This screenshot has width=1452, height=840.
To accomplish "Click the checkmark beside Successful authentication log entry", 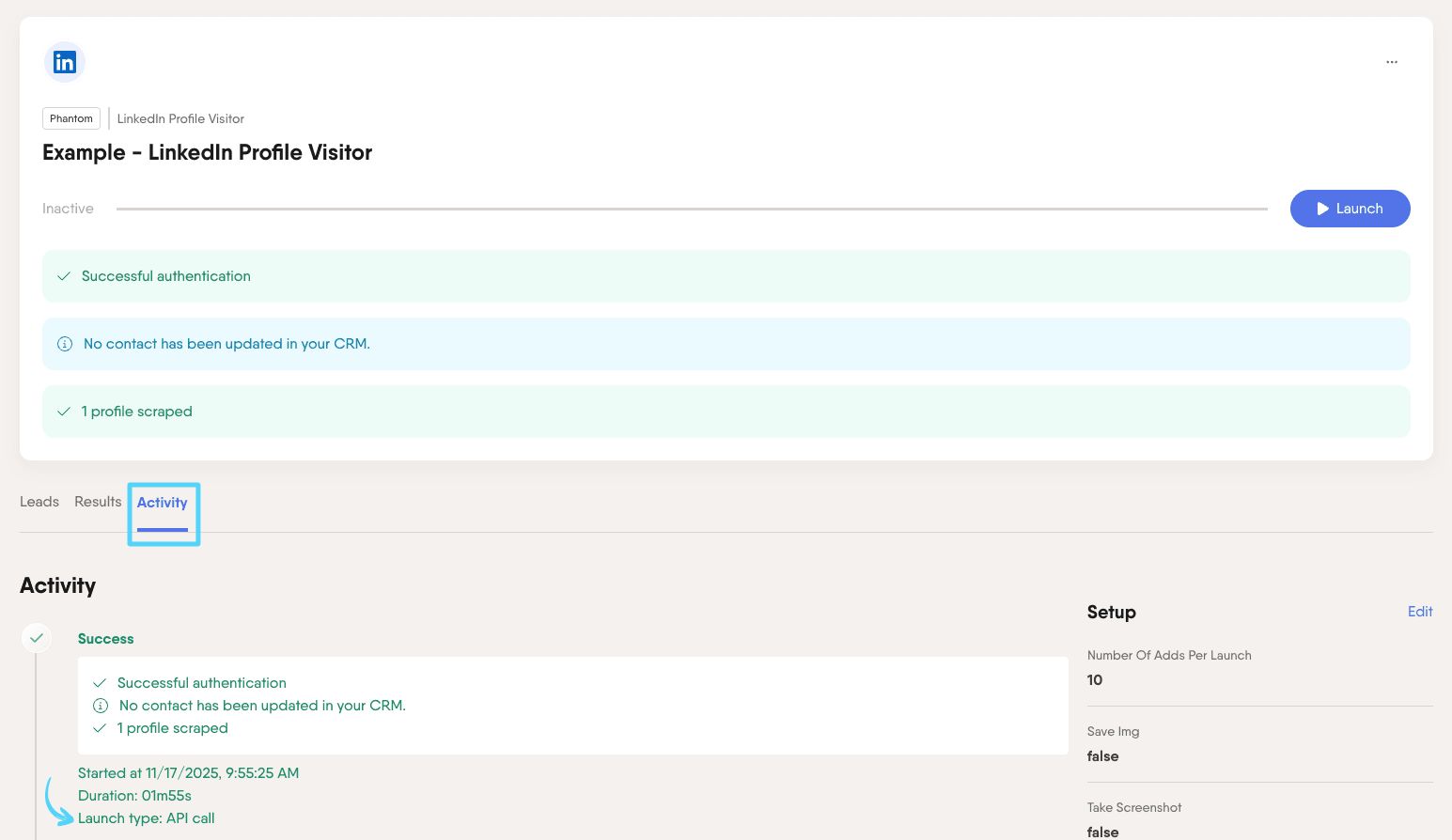I will (100, 682).
